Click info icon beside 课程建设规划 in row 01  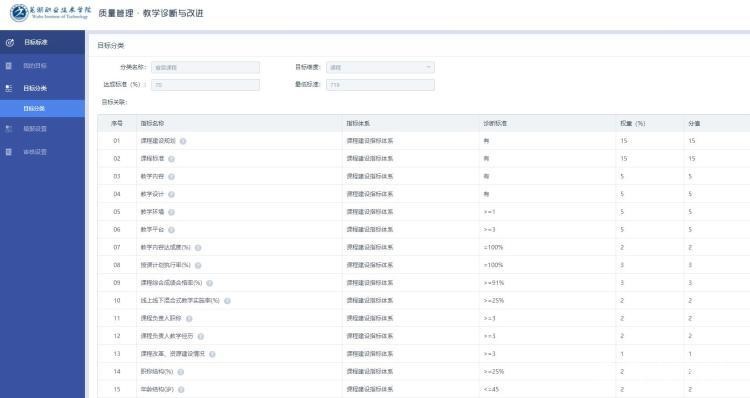(x=183, y=141)
